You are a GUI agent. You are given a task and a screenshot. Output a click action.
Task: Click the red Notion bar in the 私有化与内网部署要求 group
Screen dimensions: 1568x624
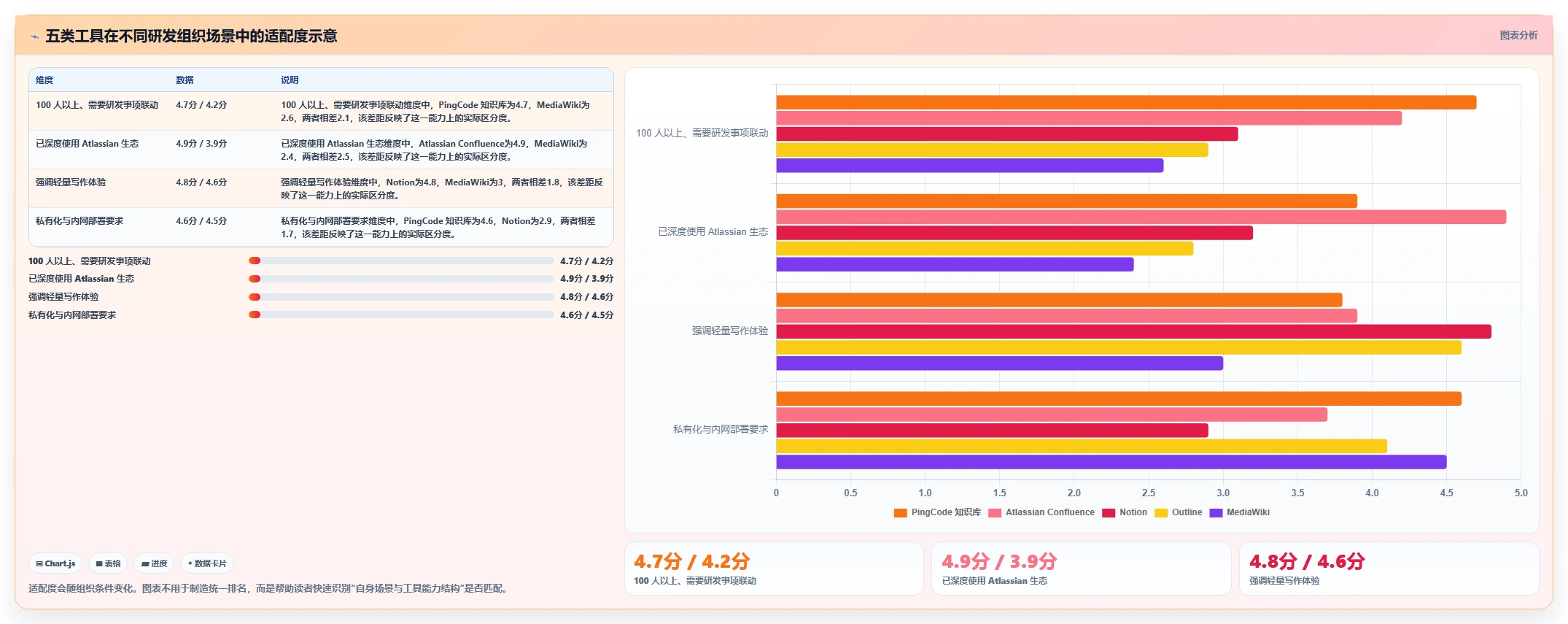993,431
